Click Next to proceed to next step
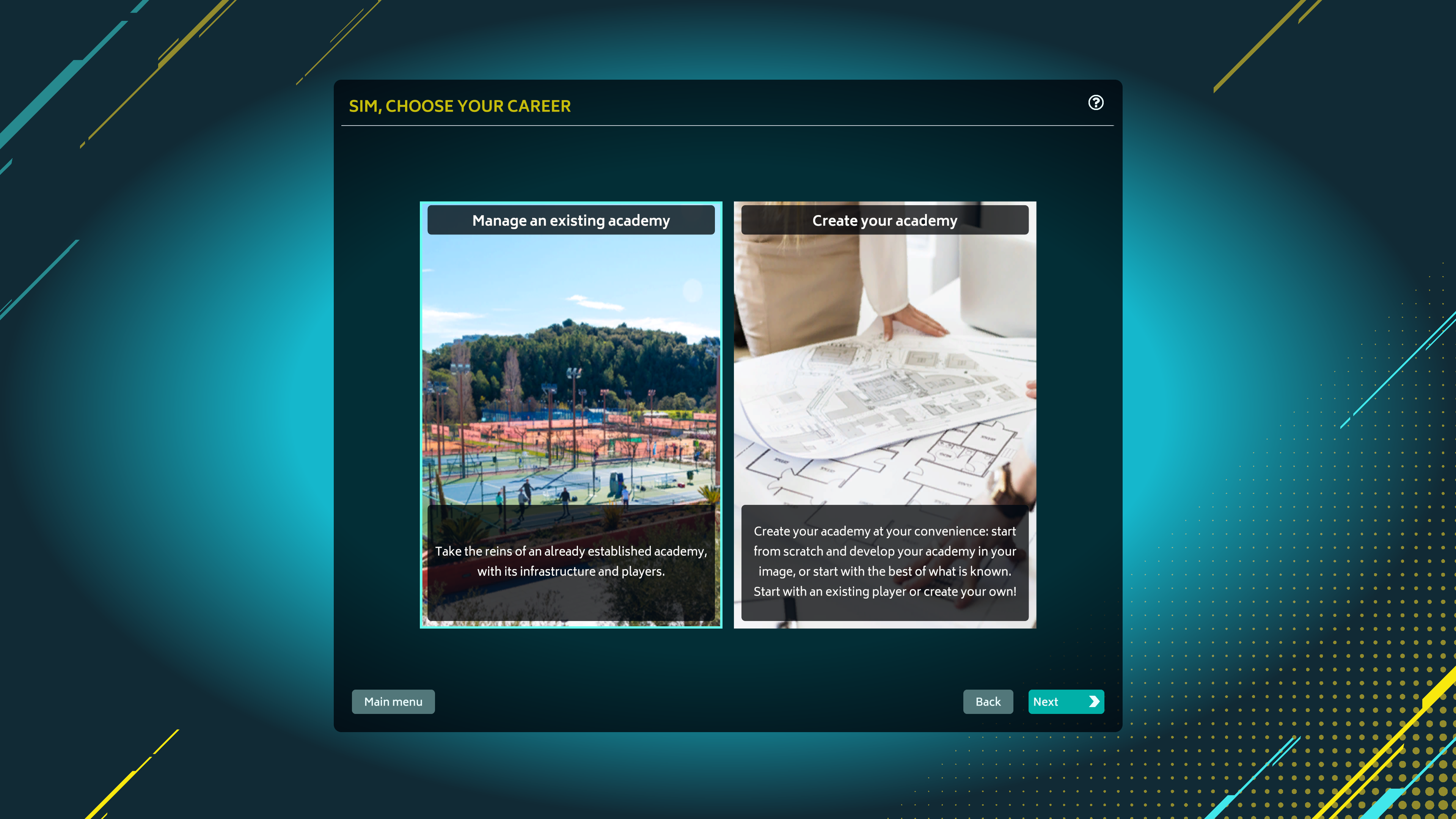 tap(1065, 701)
